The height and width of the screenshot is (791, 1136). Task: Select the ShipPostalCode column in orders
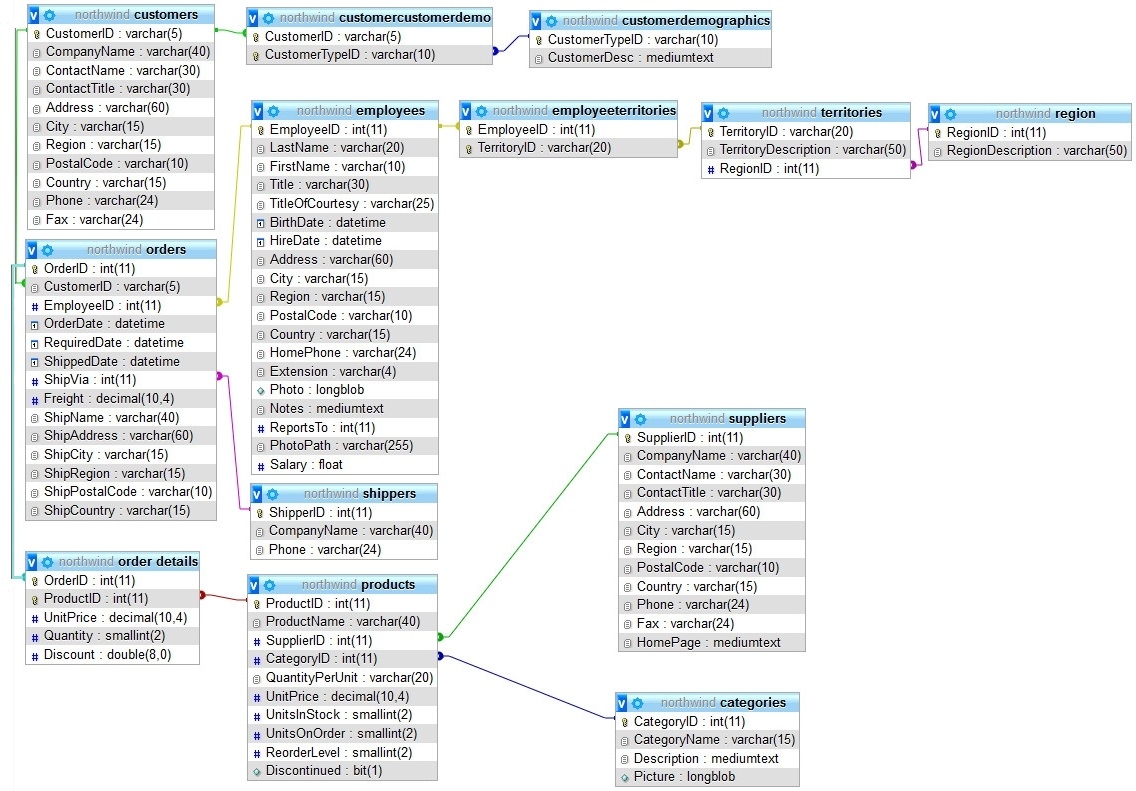coord(121,492)
